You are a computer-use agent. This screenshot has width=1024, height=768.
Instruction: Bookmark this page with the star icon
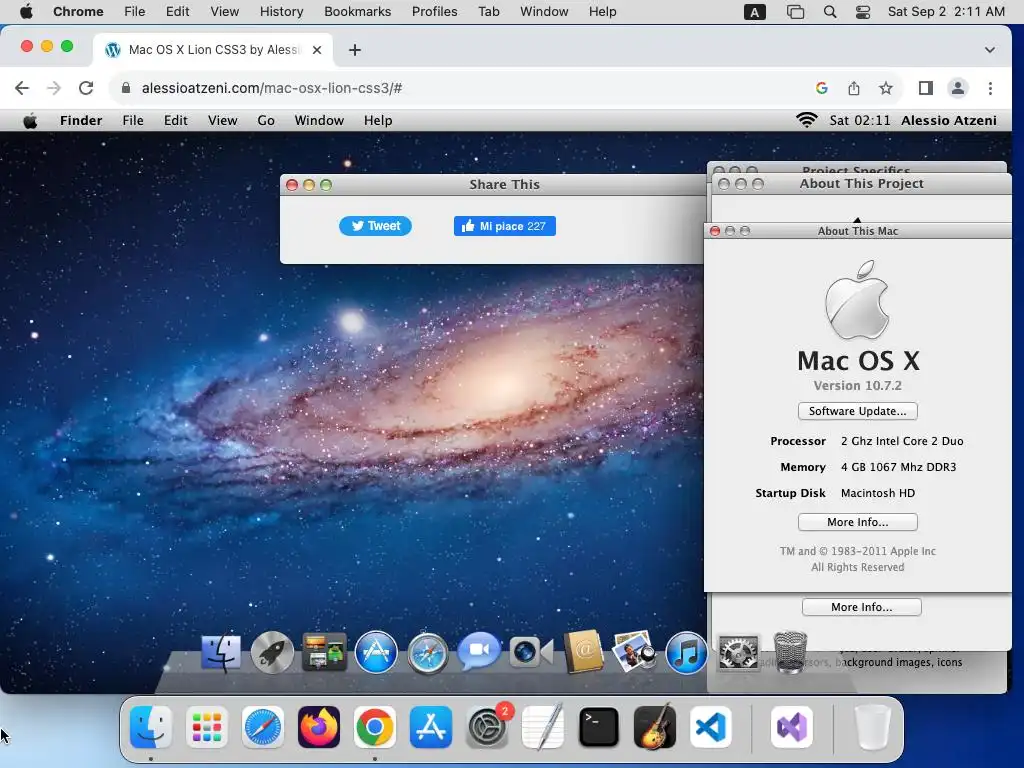(x=886, y=88)
